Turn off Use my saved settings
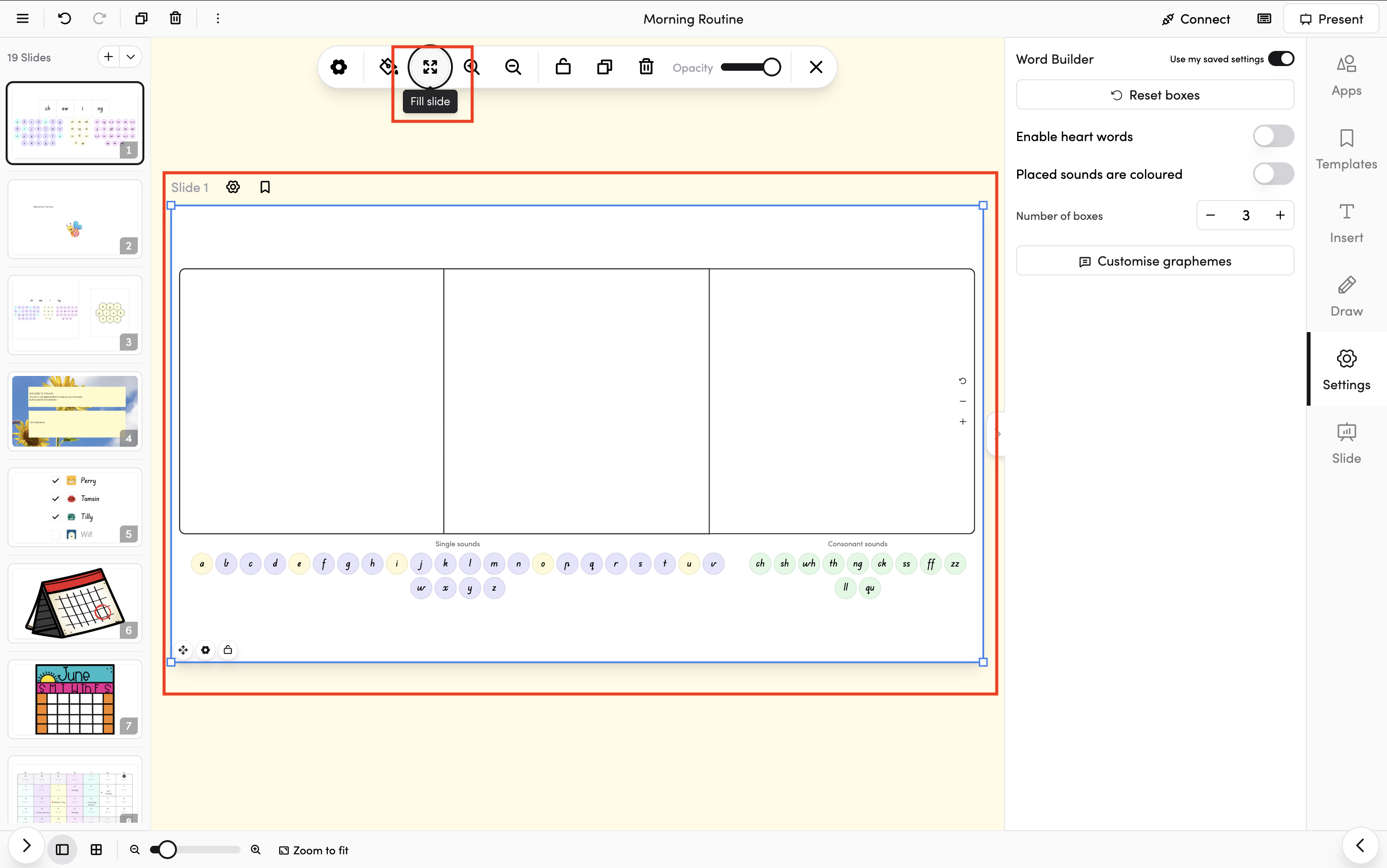Viewport: 1387px width, 868px height. coord(1281,58)
